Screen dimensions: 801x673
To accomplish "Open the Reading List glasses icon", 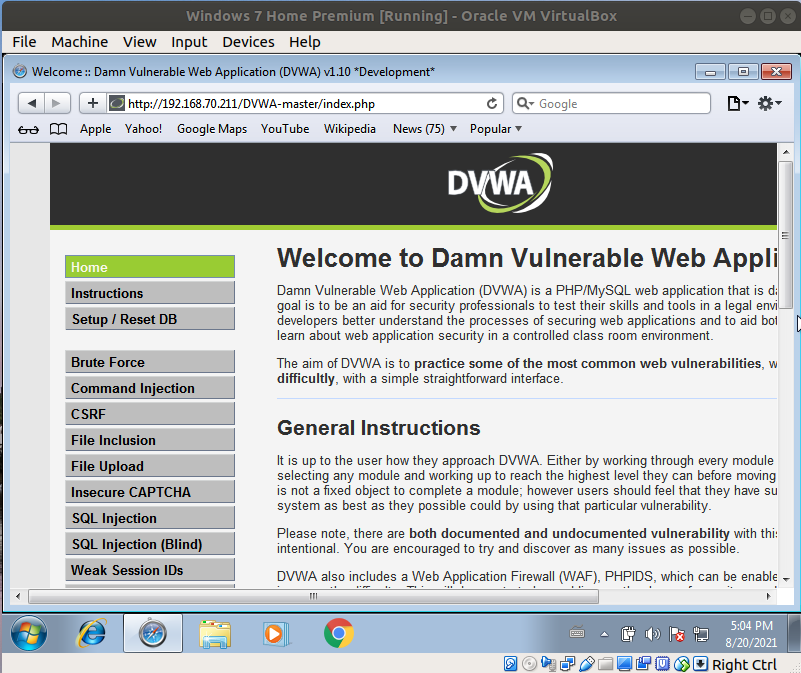I will click(x=28, y=129).
